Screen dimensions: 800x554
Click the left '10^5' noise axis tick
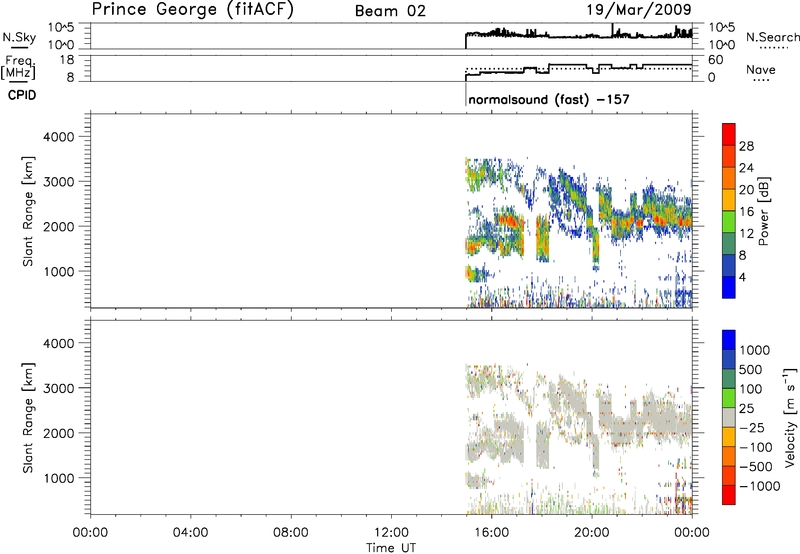tap(61, 27)
